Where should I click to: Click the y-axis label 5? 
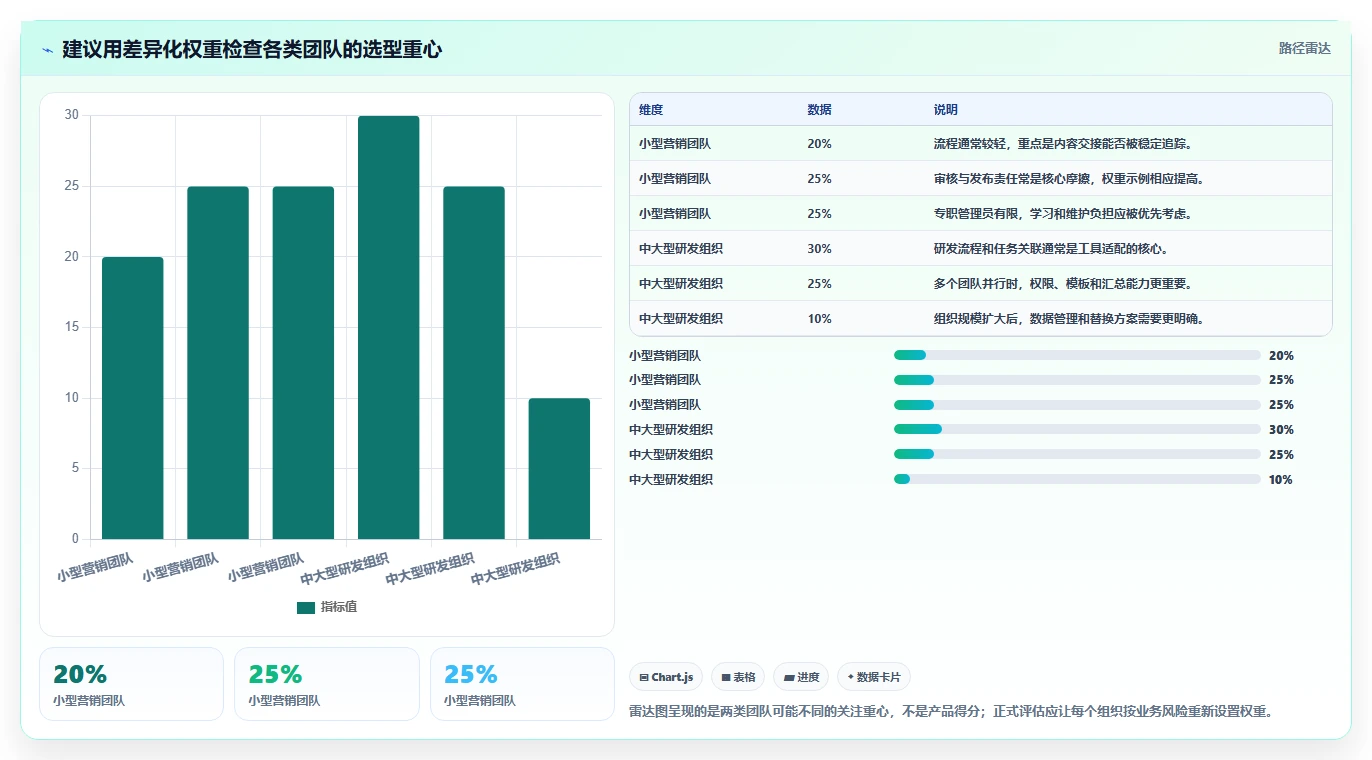[75, 468]
